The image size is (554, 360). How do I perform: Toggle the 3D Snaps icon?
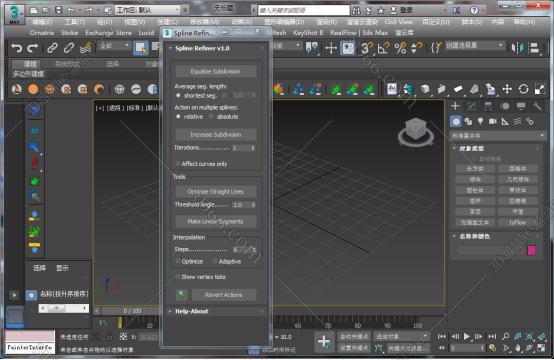pos(367,48)
